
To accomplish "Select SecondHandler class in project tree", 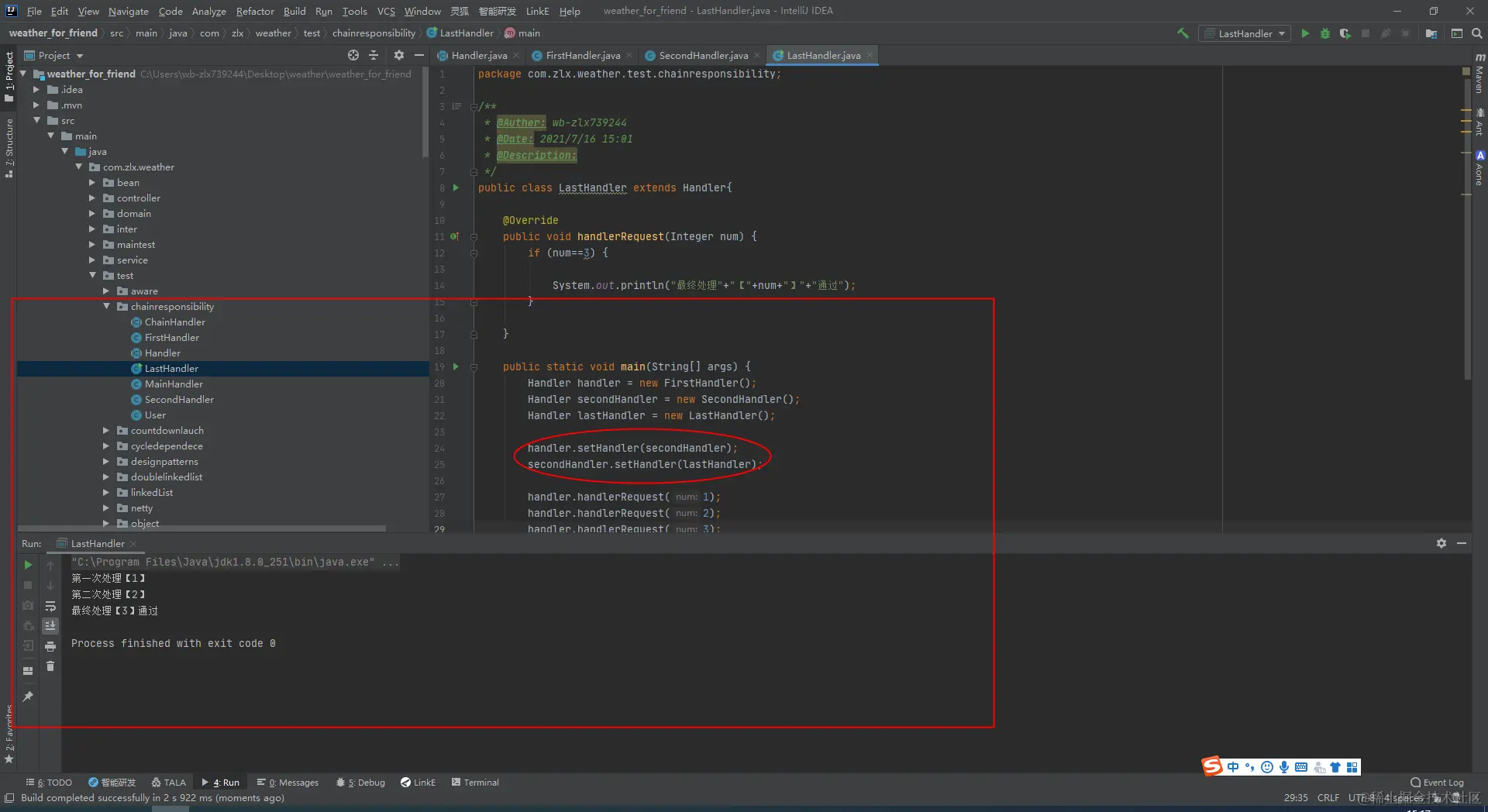I will (x=179, y=400).
